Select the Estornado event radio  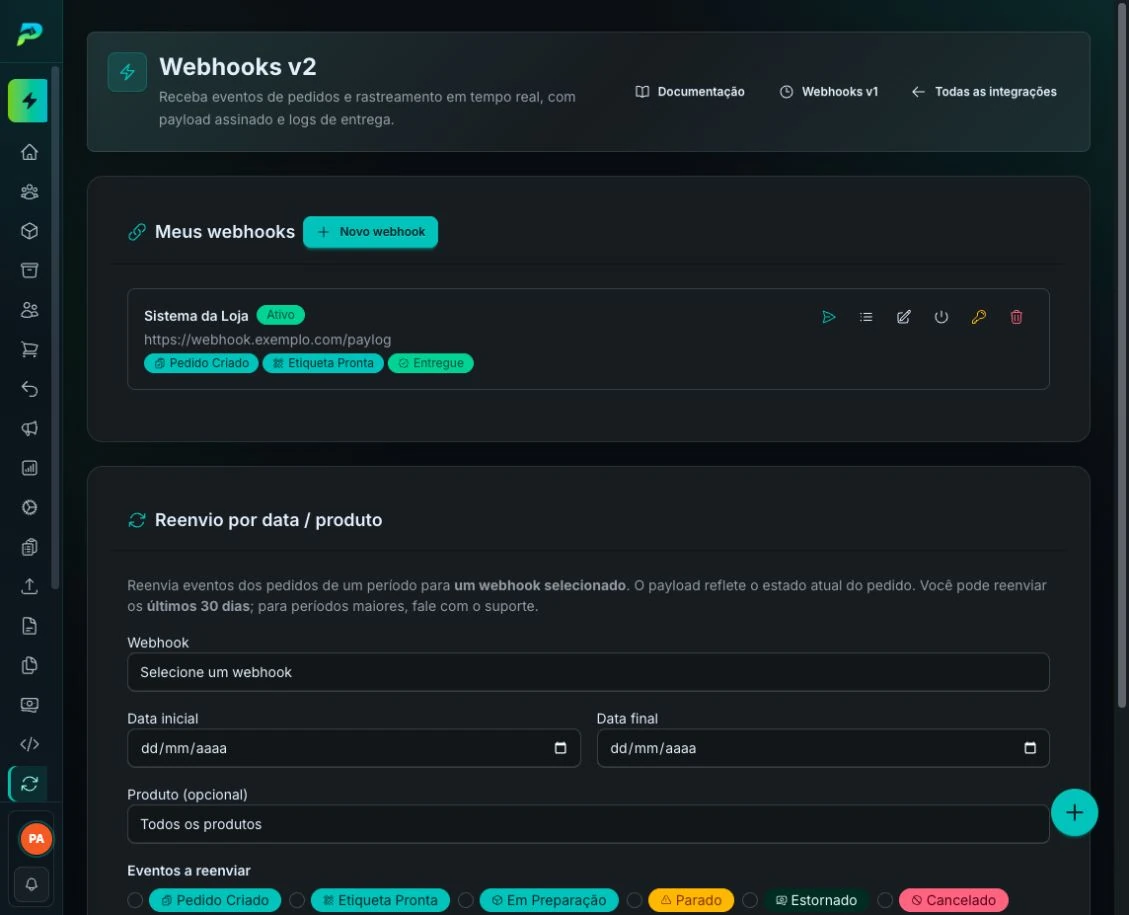click(750, 900)
